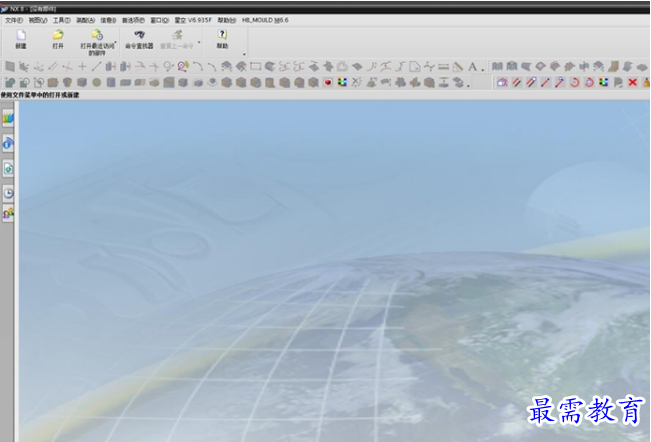
Task: Select the Rectangle outline tool icon
Action: click(255, 66)
